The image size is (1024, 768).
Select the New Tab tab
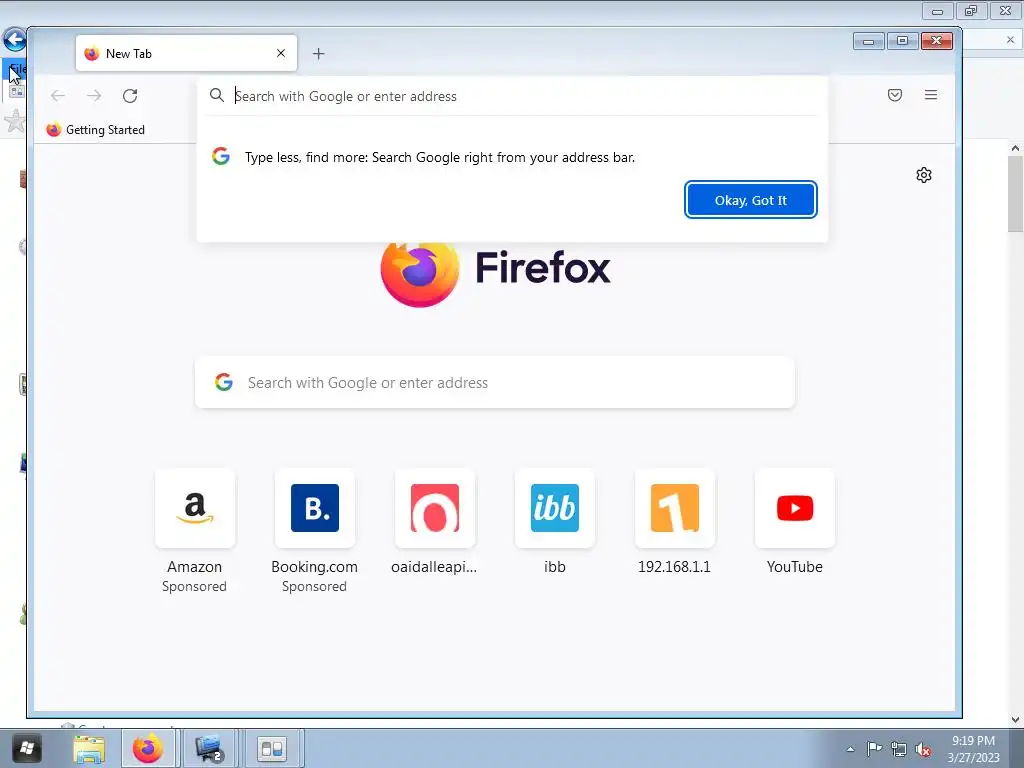coord(186,54)
